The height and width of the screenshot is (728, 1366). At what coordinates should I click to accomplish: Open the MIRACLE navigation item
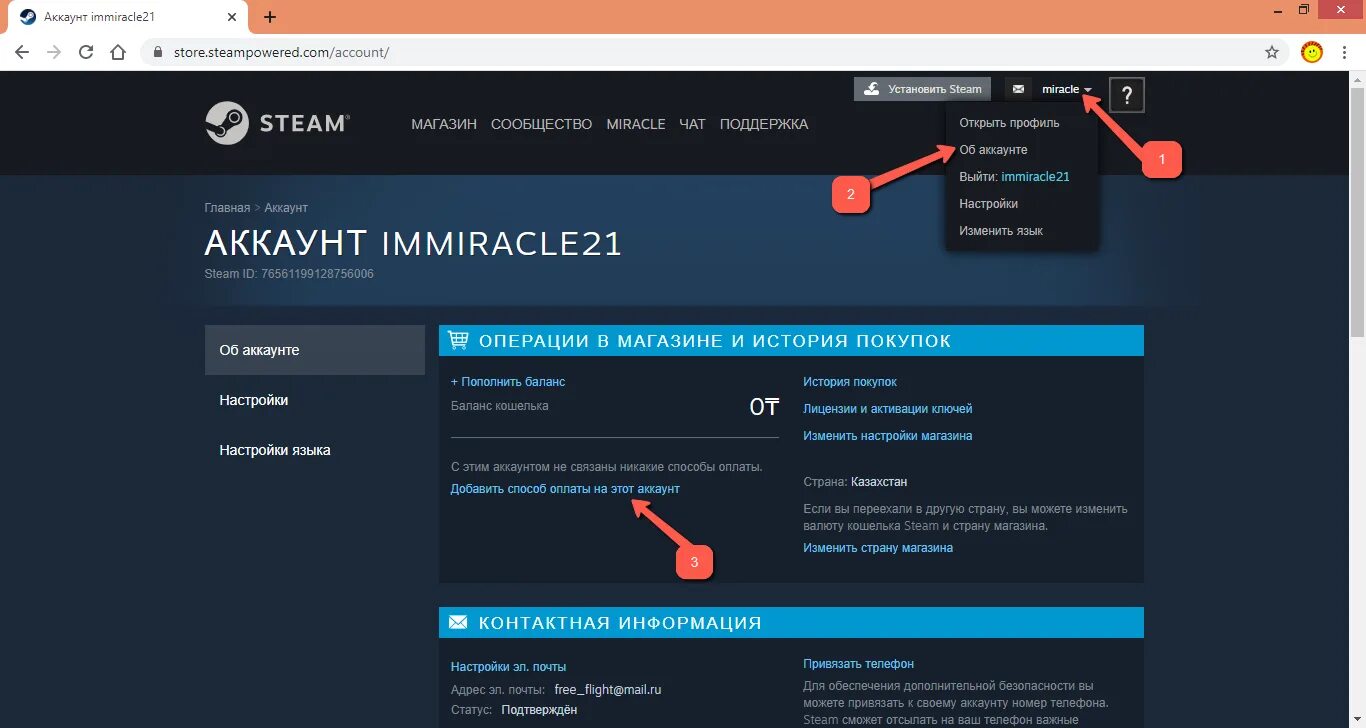click(636, 124)
